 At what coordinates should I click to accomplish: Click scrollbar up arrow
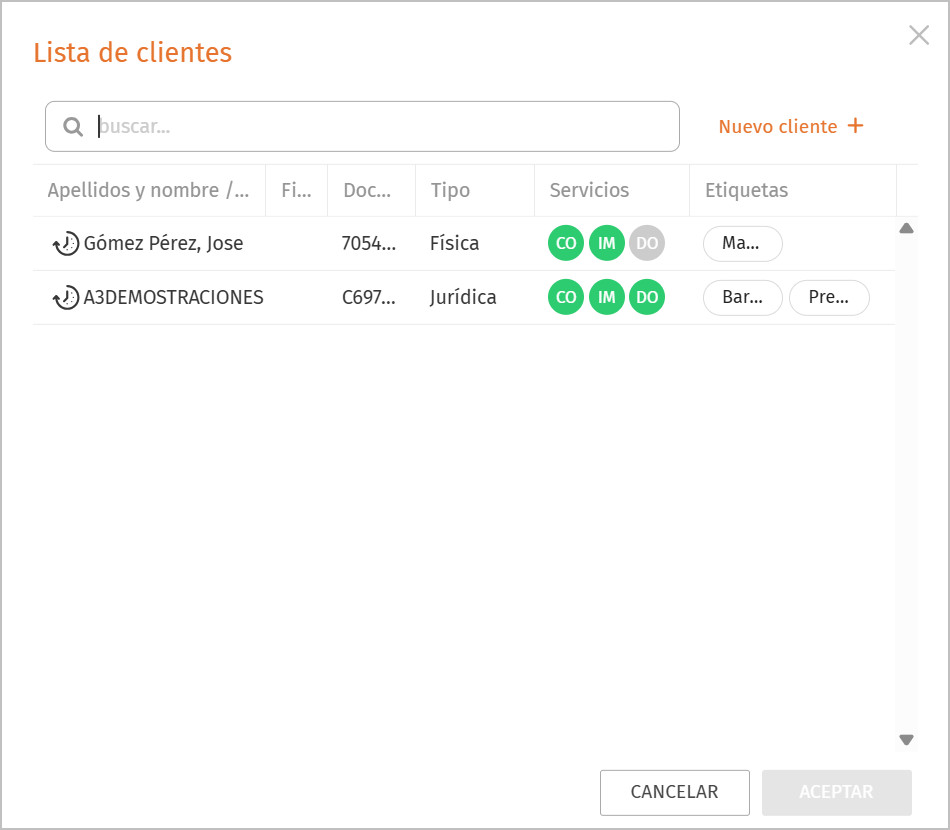(x=906, y=228)
